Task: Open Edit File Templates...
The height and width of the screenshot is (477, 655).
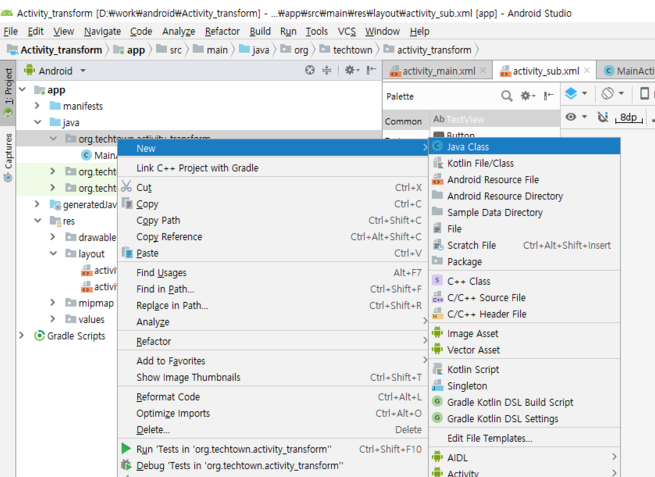Action: (524, 438)
